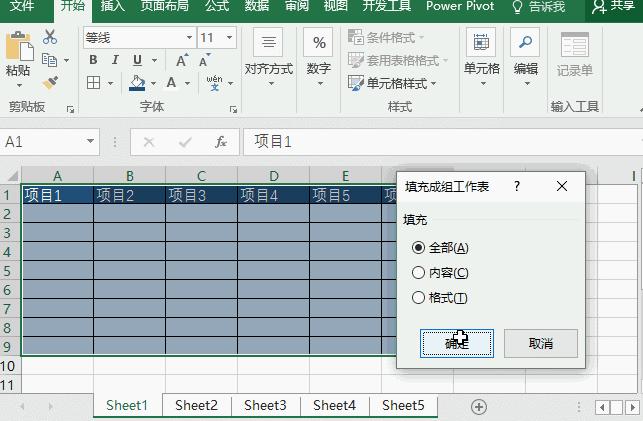Switch to the 公式 formulas tab
The width and height of the screenshot is (643, 421).
click(x=217, y=7)
